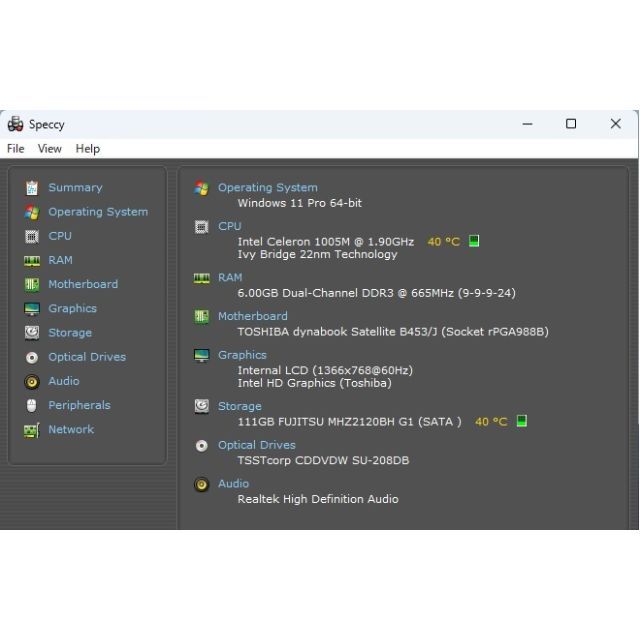Switch to Graphics in the sidebar

pos(73,309)
